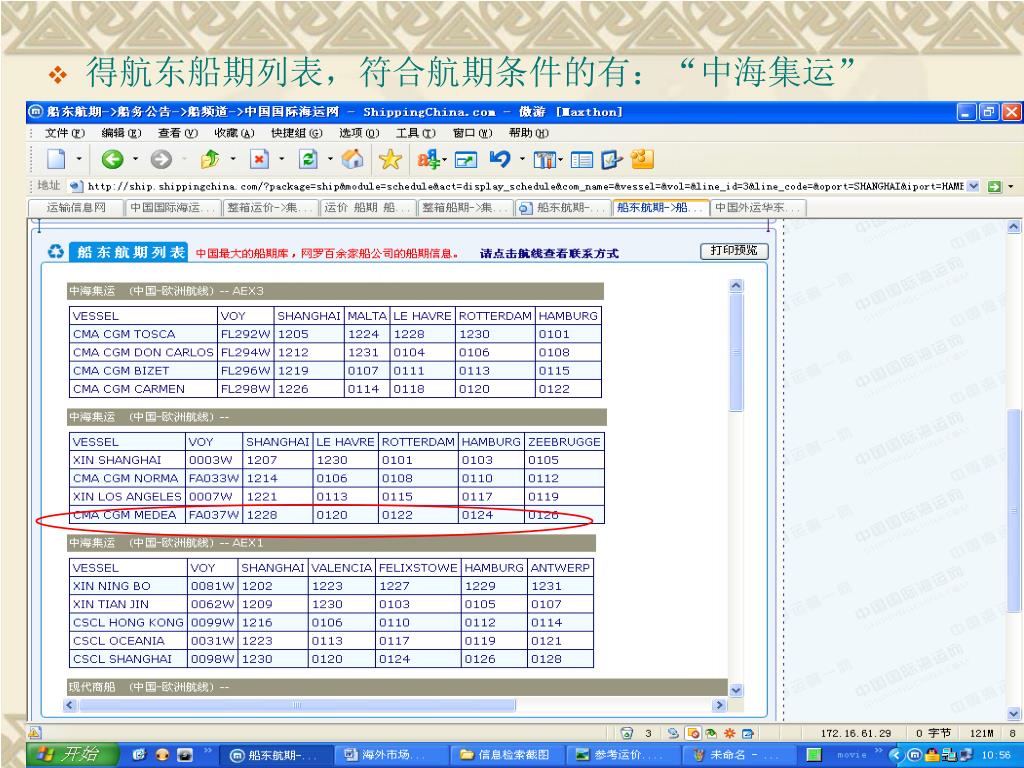Open the 参考运价 taskbar item
Screen dimensions: 1024x768
pyautogui.click(x=624, y=755)
